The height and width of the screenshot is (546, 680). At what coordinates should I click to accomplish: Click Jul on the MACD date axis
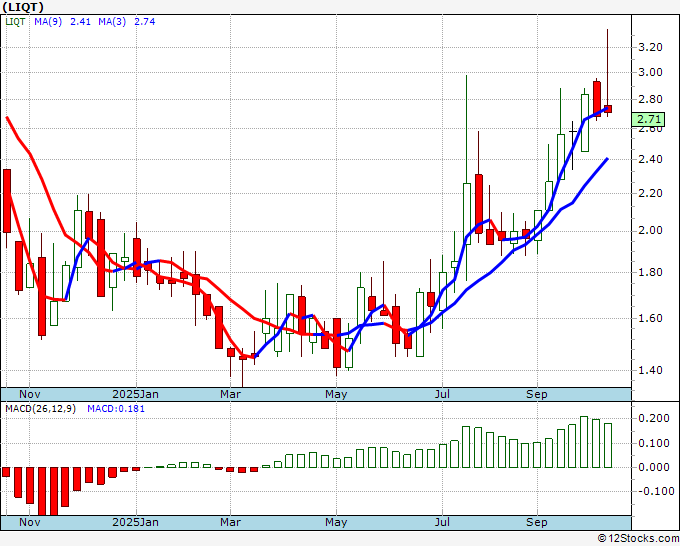tap(442, 522)
